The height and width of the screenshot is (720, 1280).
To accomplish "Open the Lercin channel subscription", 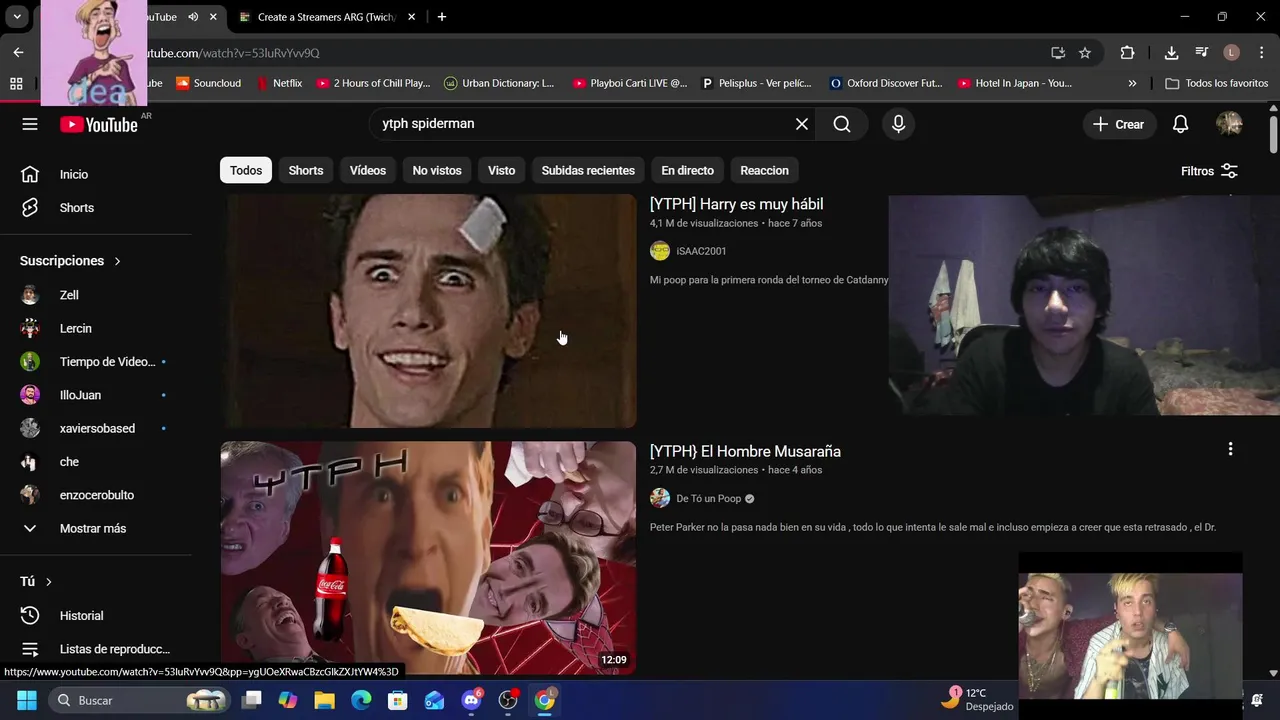I will [x=96, y=328].
